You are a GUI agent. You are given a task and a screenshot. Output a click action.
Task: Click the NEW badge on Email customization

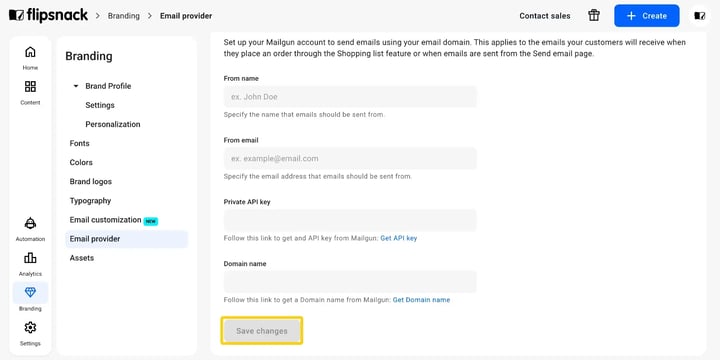pyautogui.click(x=151, y=221)
